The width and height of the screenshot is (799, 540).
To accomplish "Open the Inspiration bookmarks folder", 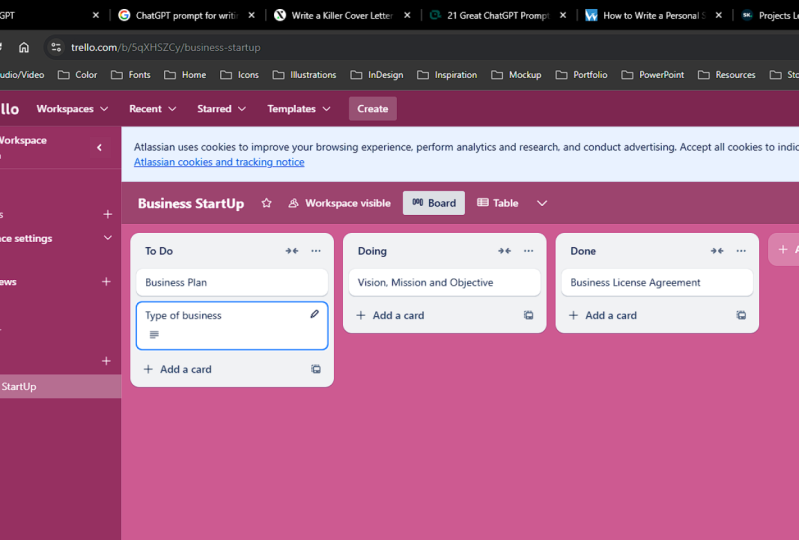I will tap(447, 75).
